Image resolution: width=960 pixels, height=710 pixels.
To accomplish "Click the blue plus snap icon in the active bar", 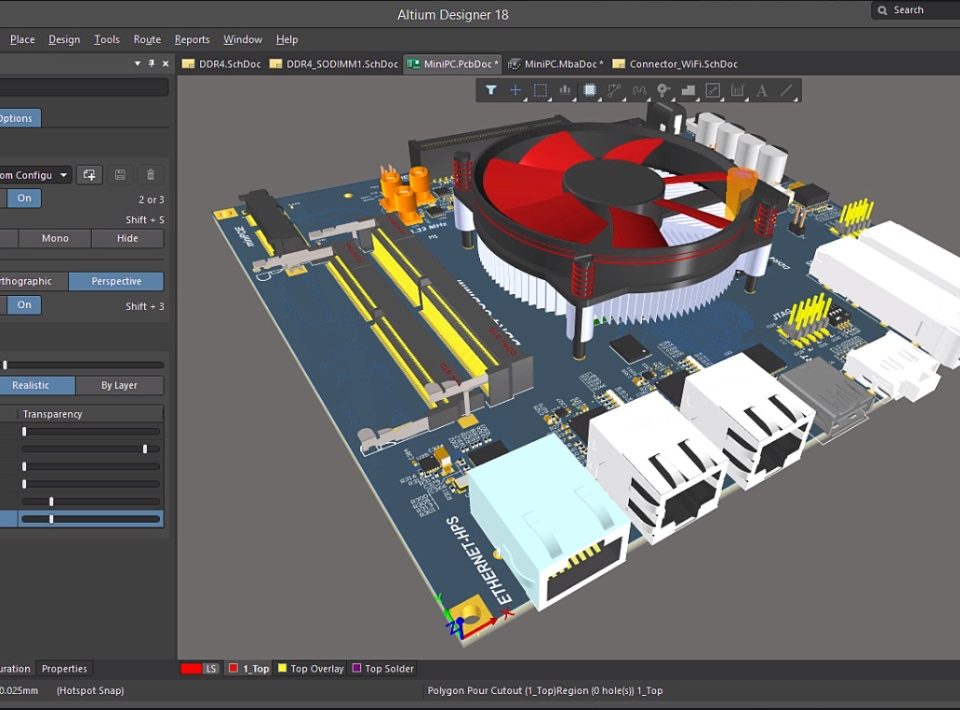I will coord(516,91).
